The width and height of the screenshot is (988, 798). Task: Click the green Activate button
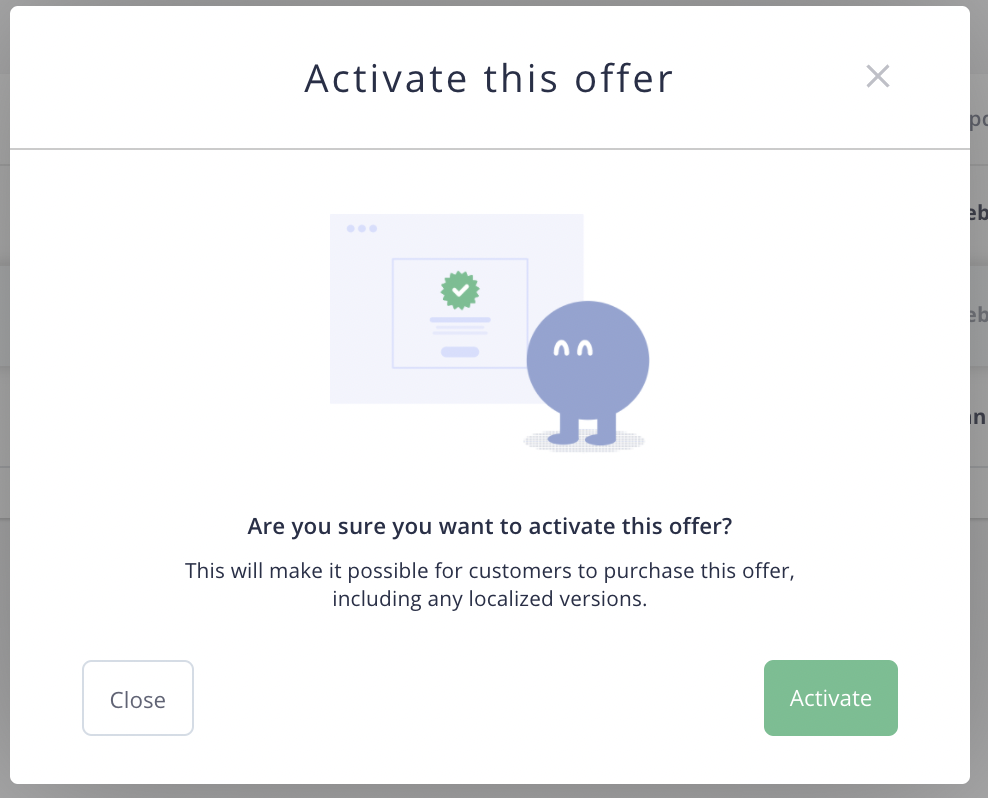(830, 698)
